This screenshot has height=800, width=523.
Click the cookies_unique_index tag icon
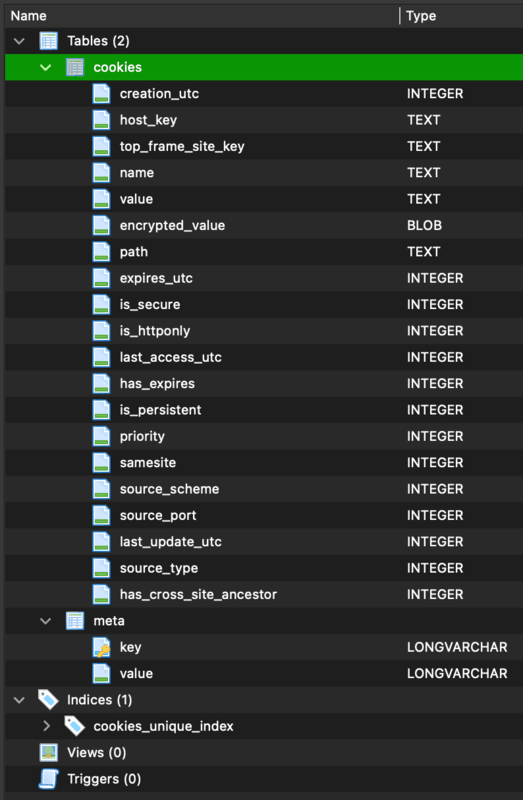[75, 726]
